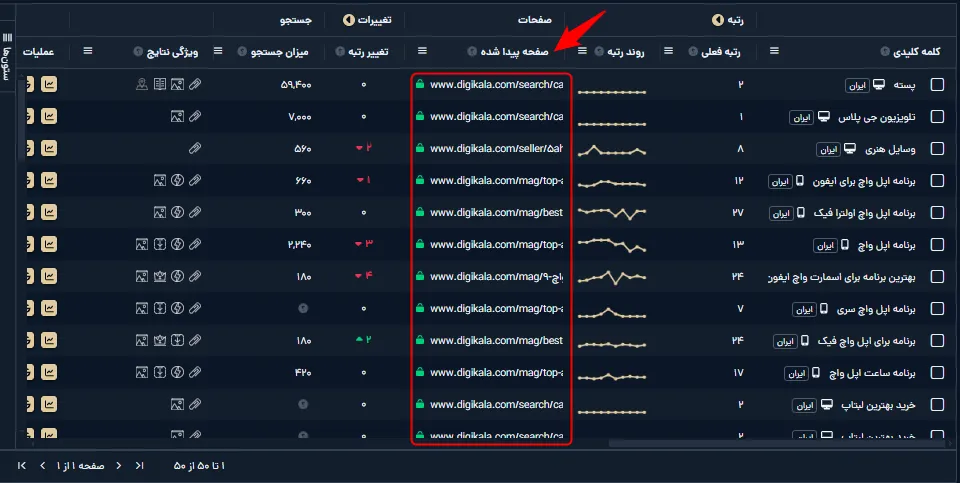Click the link icon in the وسایل هنری row
960x483 pixels.
[x=195, y=148]
